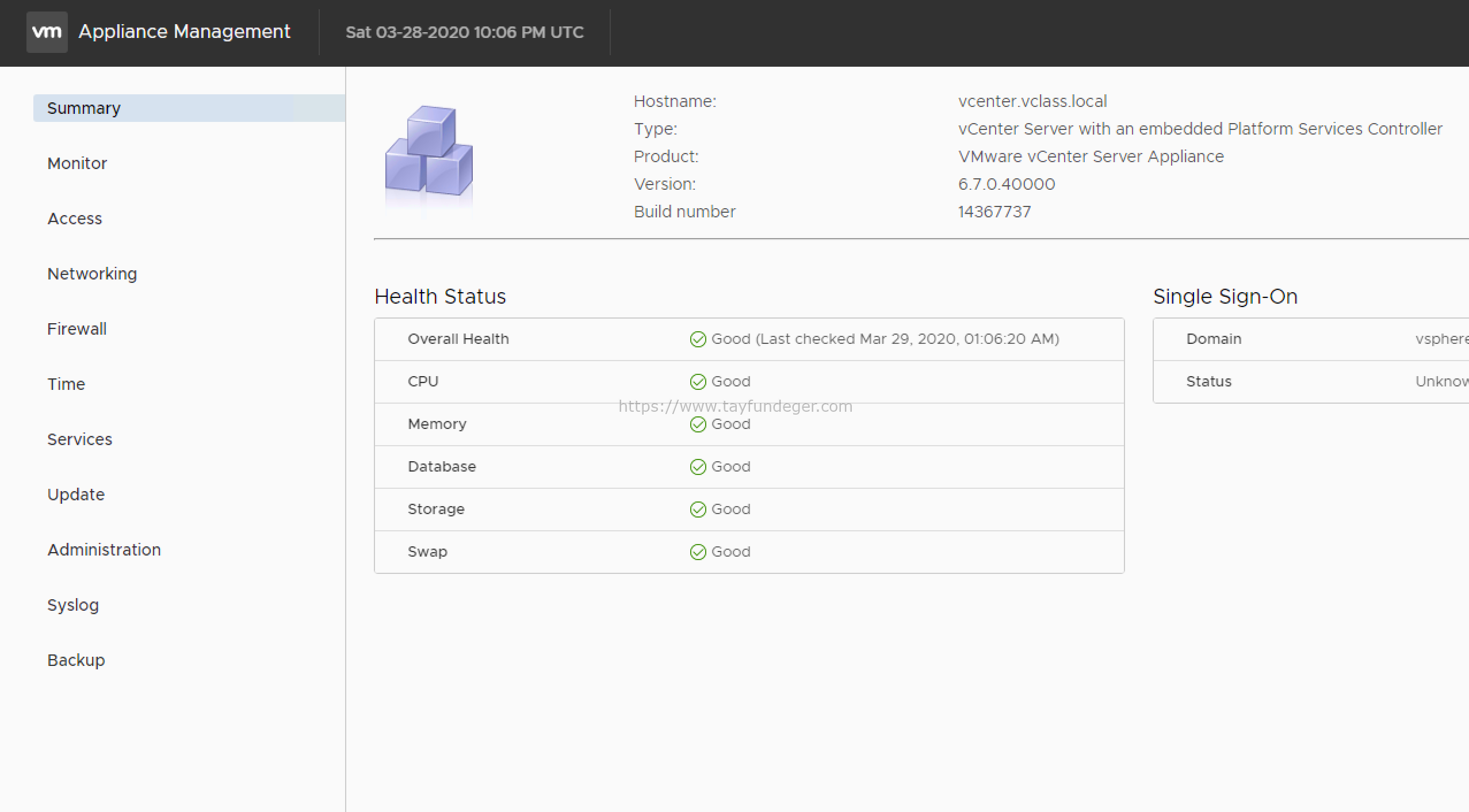
Task: Click the Health Status heading
Action: (x=440, y=296)
